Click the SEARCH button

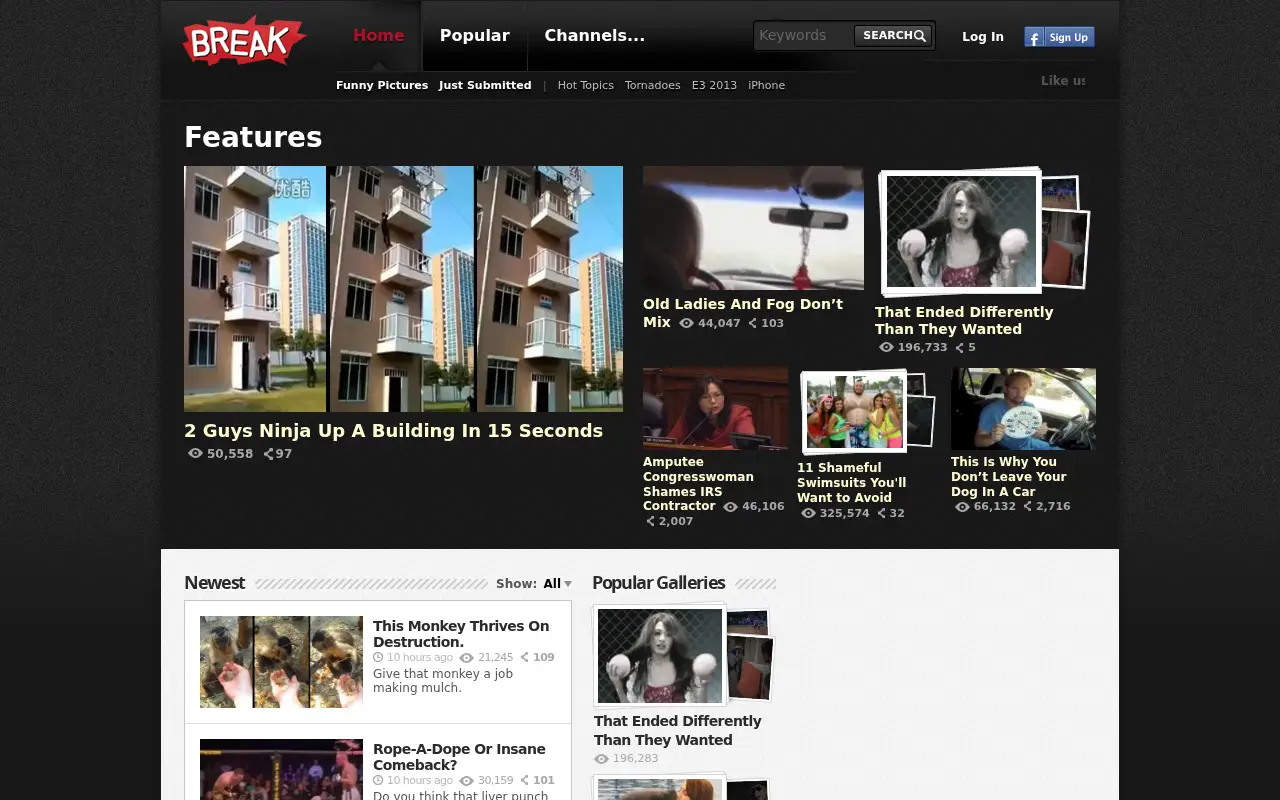893,36
